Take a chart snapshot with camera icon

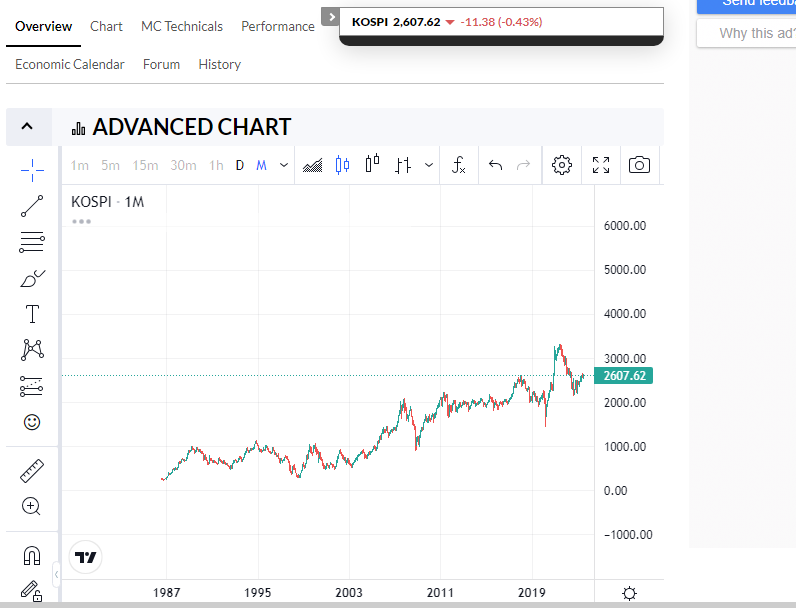click(639, 165)
